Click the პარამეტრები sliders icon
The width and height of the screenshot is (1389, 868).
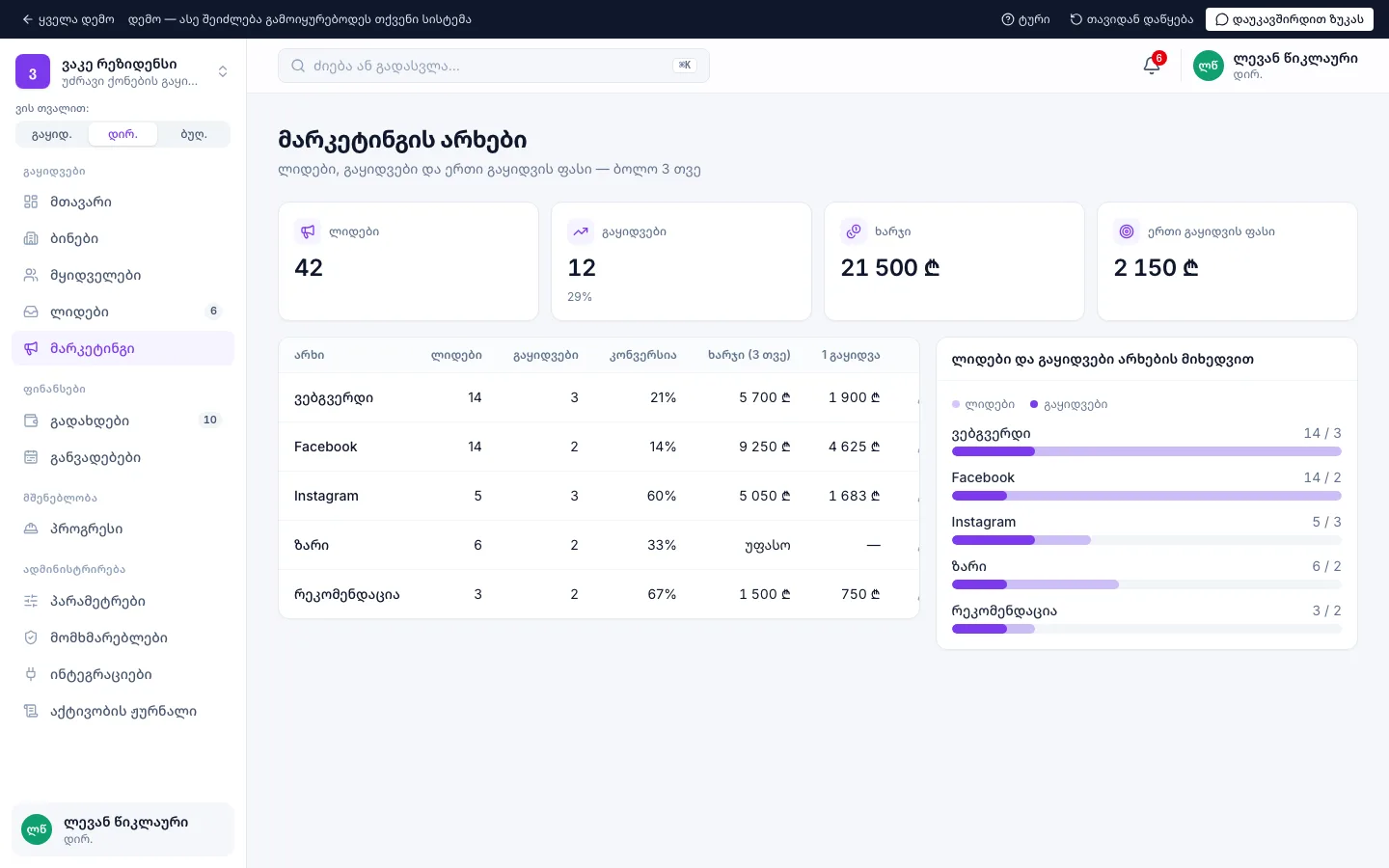pyautogui.click(x=31, y=601)
